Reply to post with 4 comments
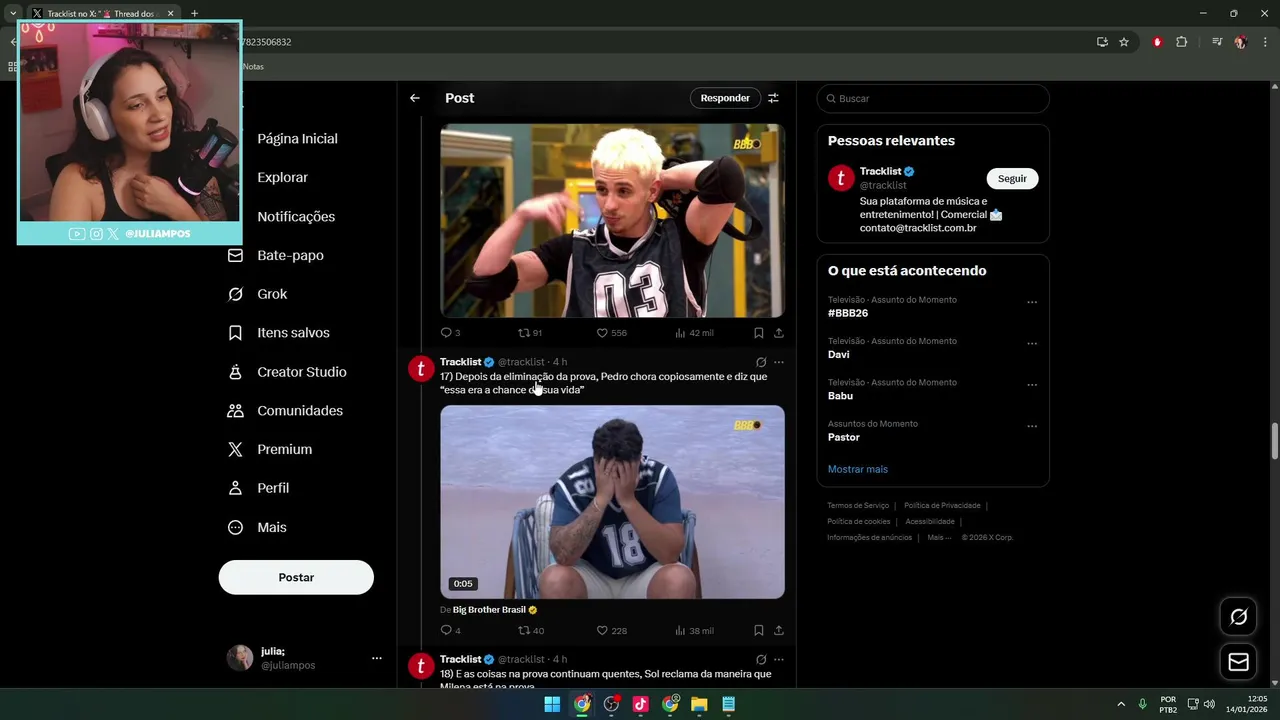 pyautogui.click(x=450, y=631)
